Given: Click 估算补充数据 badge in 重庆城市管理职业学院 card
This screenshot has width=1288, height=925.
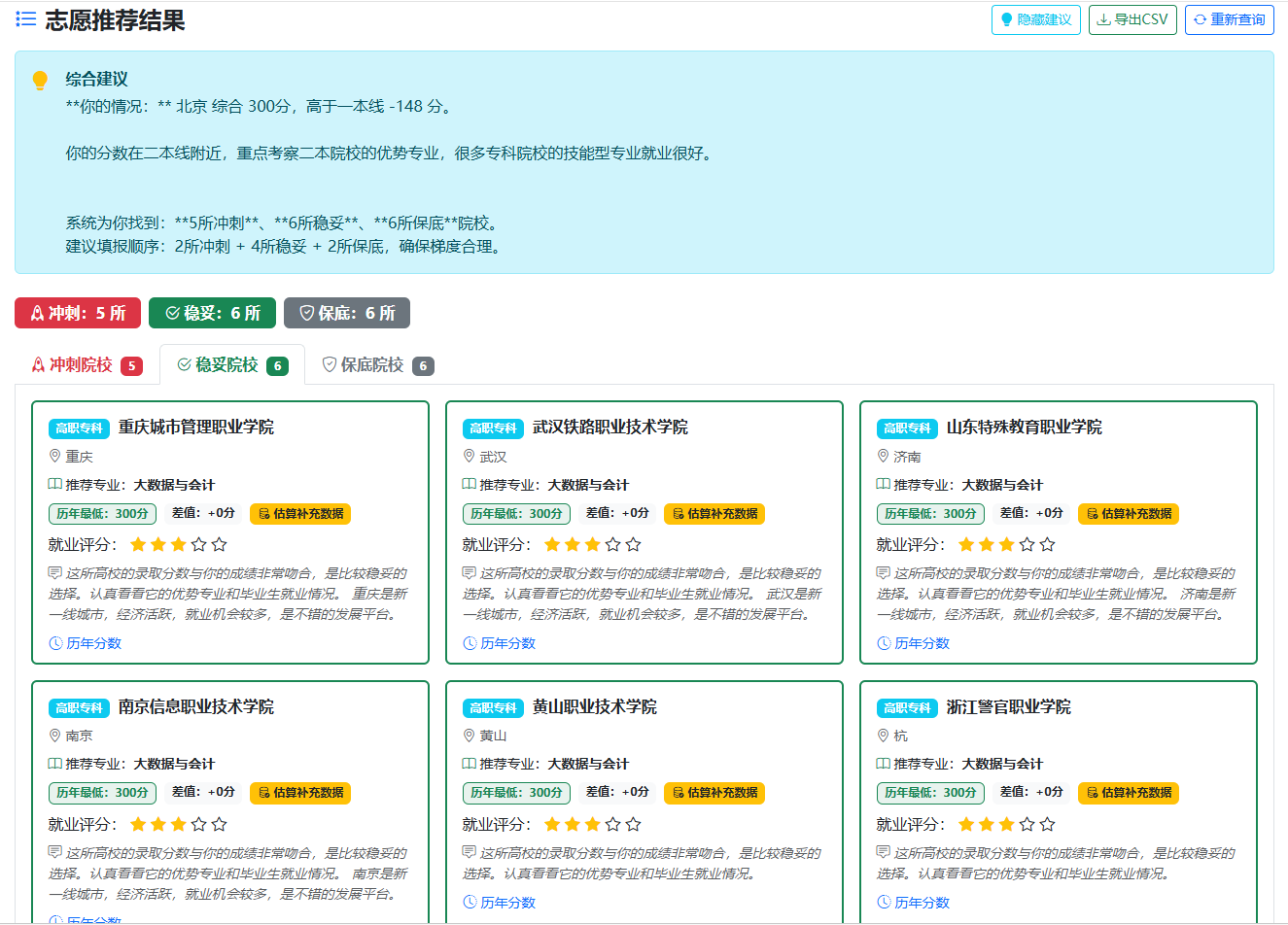Looking at the screenshot, I should [x=300, y=514].
